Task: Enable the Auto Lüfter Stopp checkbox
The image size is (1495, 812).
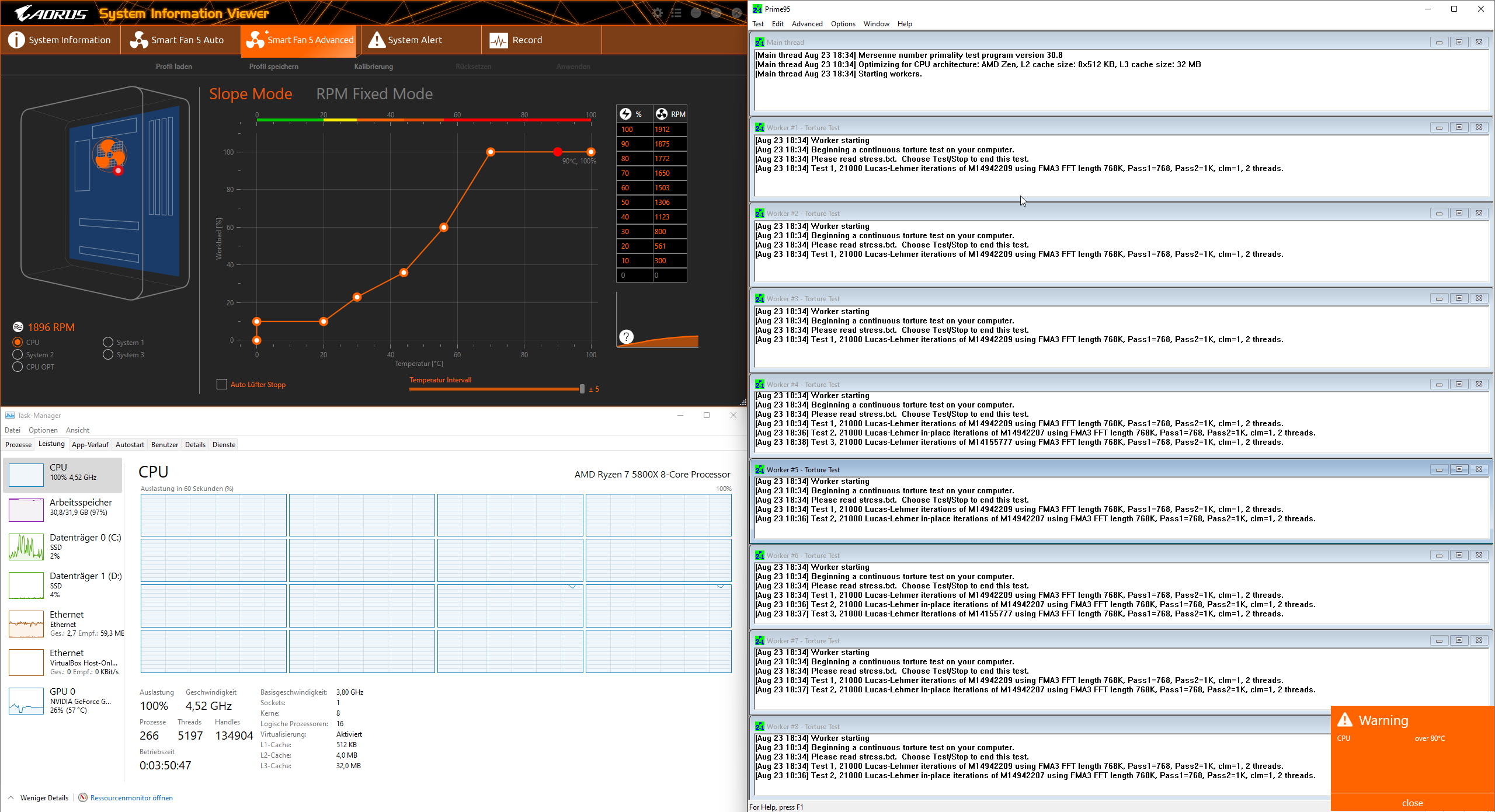Action: (222, 384)
